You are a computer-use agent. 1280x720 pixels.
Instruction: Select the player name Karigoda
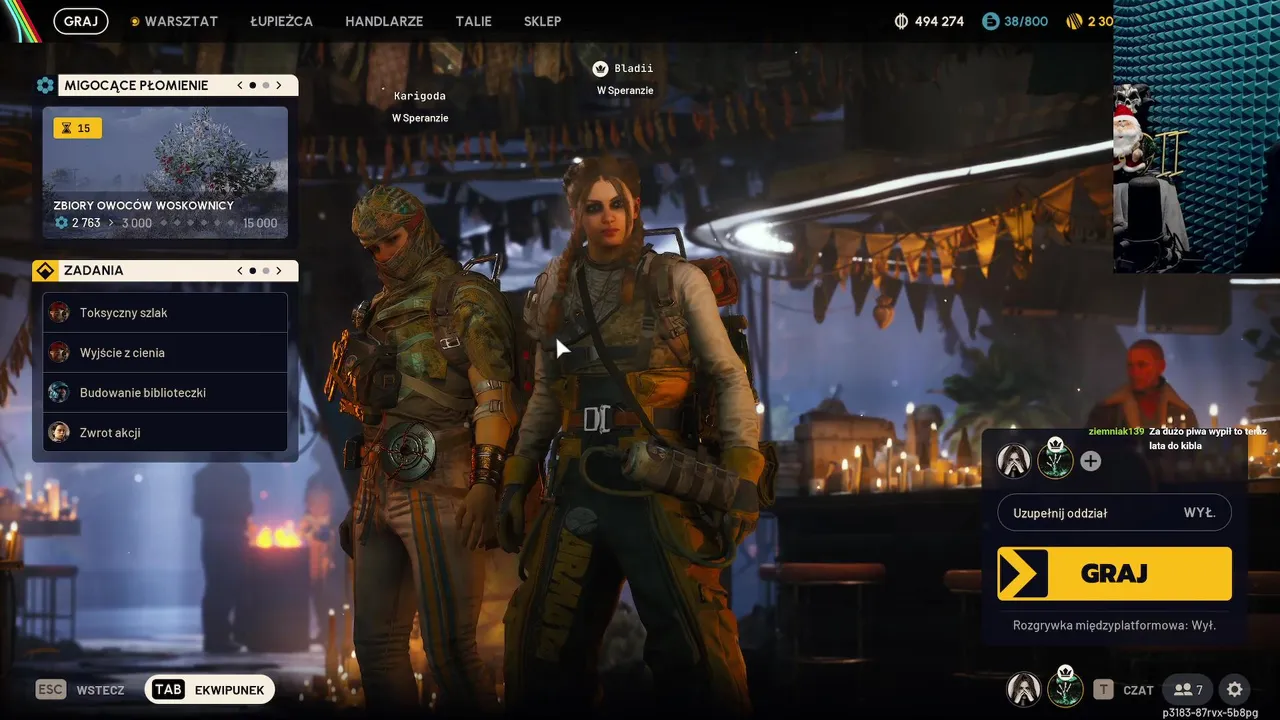(x=420, y=96)
